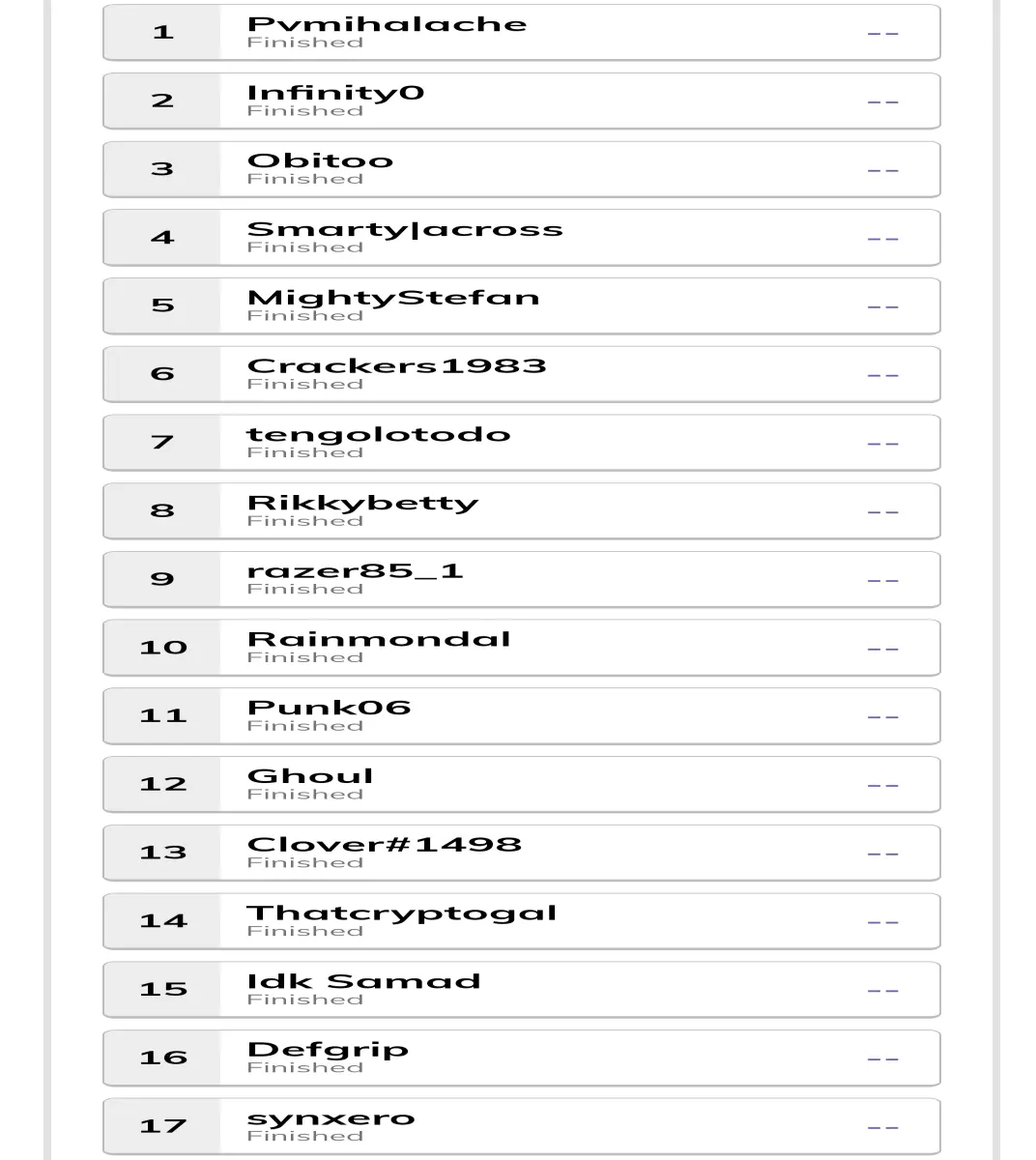1036x1160 pixels.
Task: Open the synxero leaderboard row
Action: pyautogui.click(x=522, y=1126)
